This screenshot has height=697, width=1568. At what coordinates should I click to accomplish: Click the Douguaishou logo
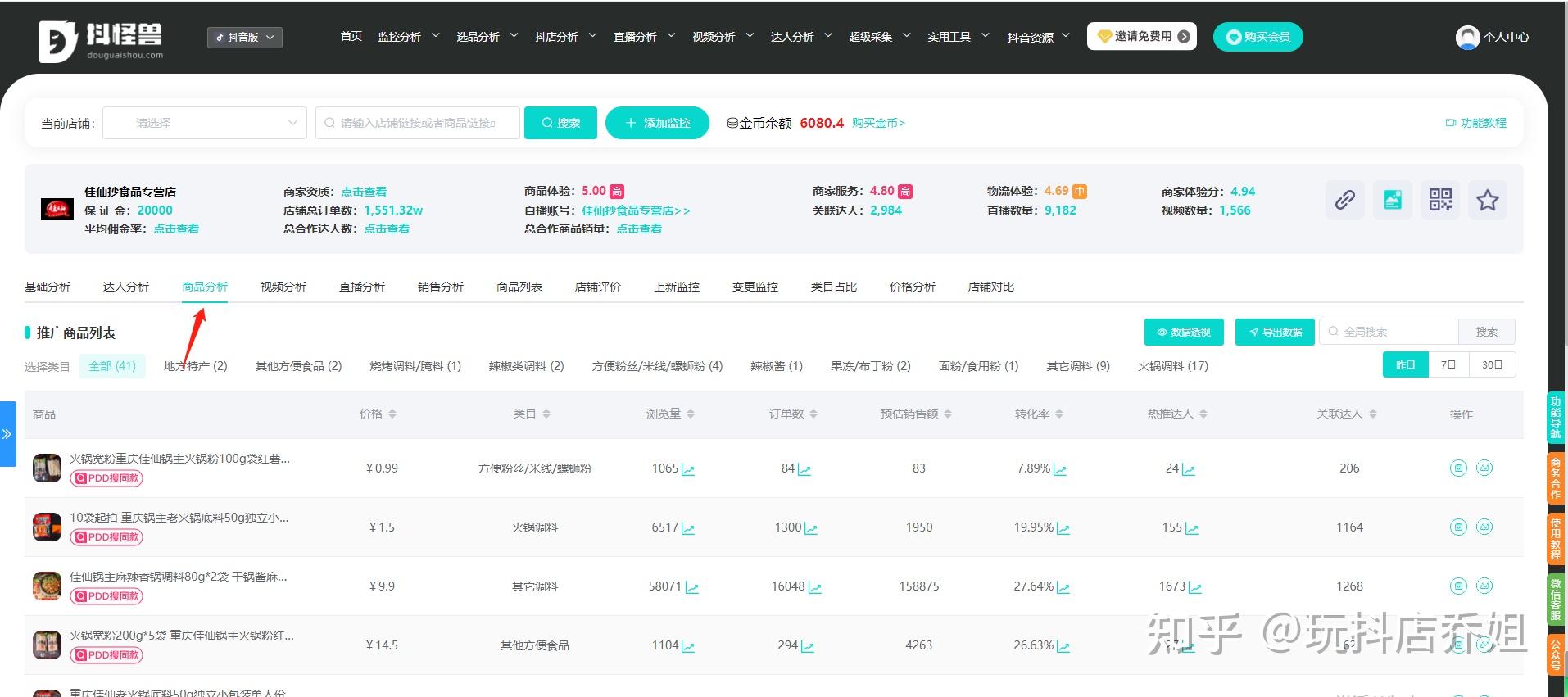(101, 41)
